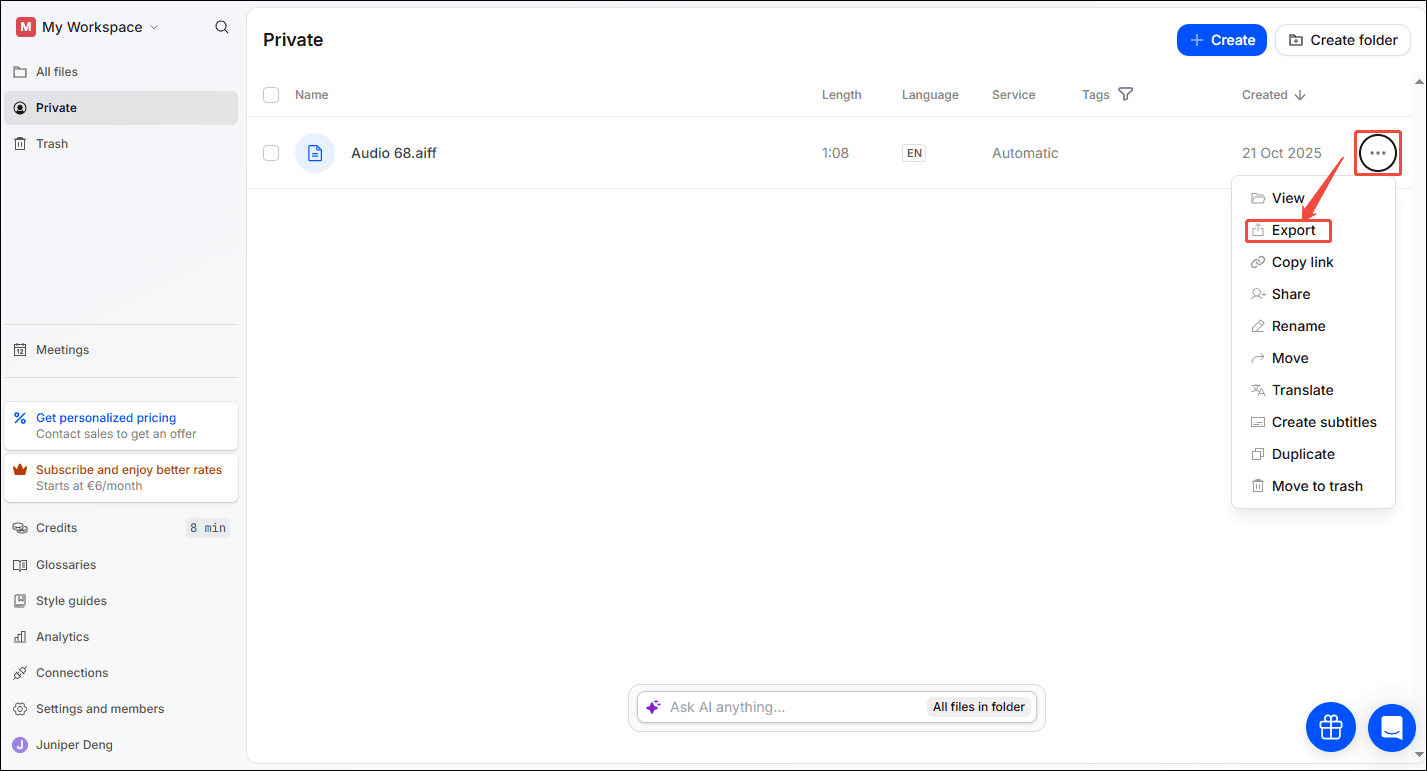Select the checkbox for Audio 68.aiff
Screen dimensions: 1427x771
(x=271, y=153)
